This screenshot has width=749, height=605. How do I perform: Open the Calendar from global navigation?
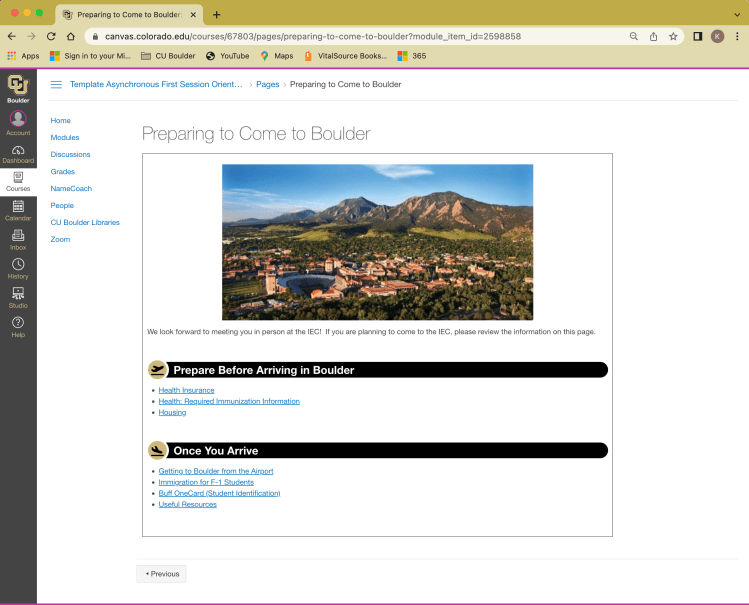coord(18,210)
